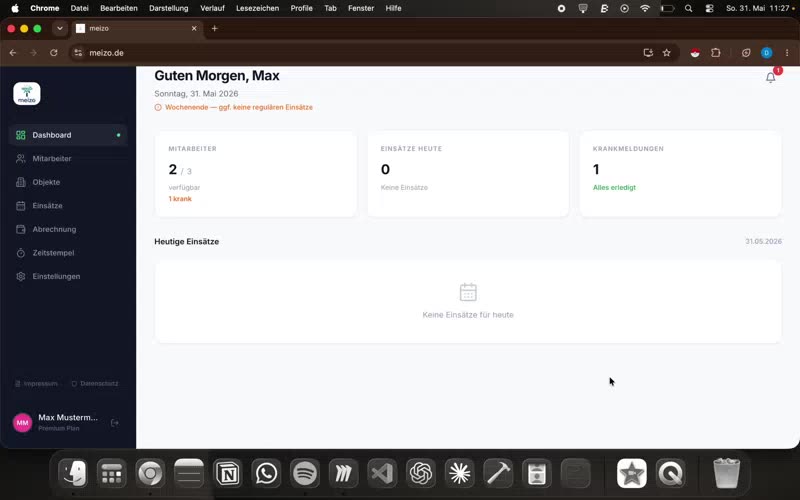The height and width of the screenshot is (500, 800).
Task: Open the Fenster menu
Action: [361, 8]
